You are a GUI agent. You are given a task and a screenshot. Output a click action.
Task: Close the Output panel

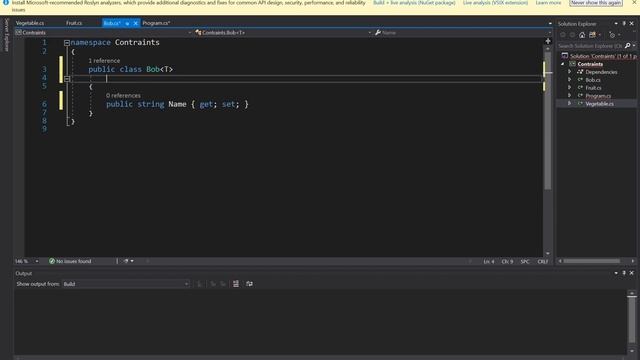click(632, 273)
